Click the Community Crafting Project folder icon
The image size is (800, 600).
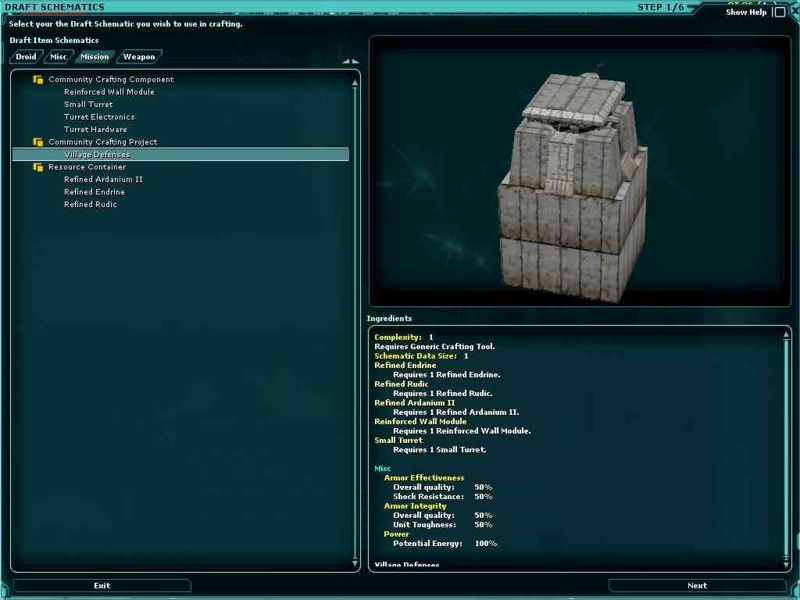(38, 142)
